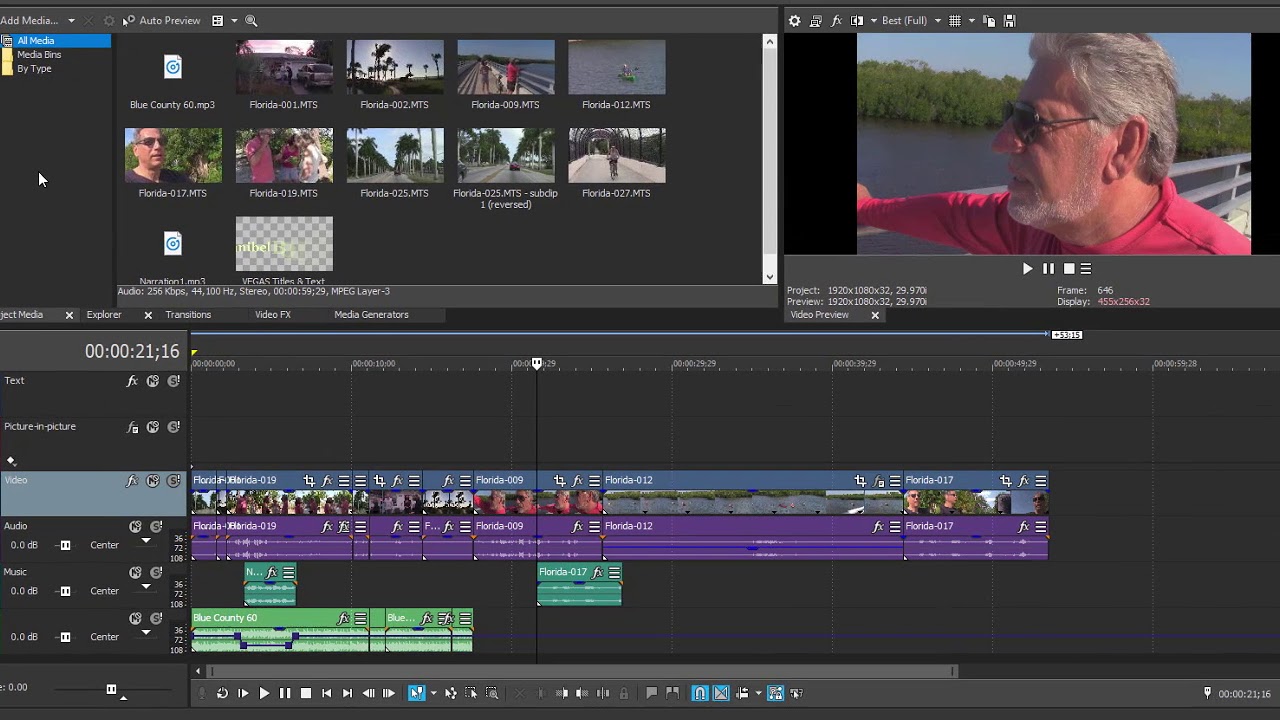Adjust Audio track volume fader
This screenshot has height=720, width=1280.
(x=65, y=546)
